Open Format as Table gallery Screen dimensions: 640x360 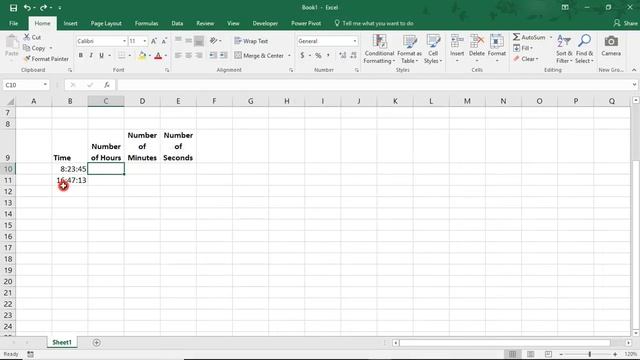click(409, 49)
